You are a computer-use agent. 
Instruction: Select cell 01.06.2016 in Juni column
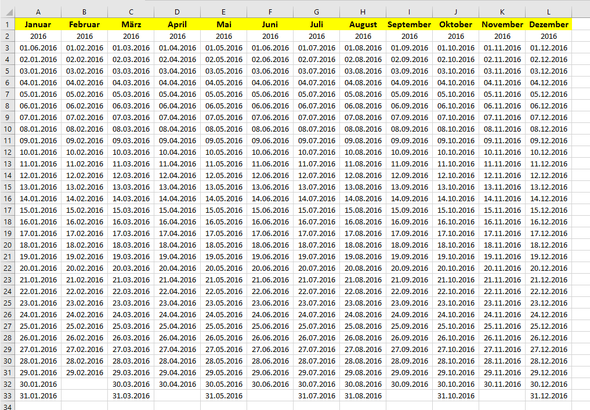[270, 48]
